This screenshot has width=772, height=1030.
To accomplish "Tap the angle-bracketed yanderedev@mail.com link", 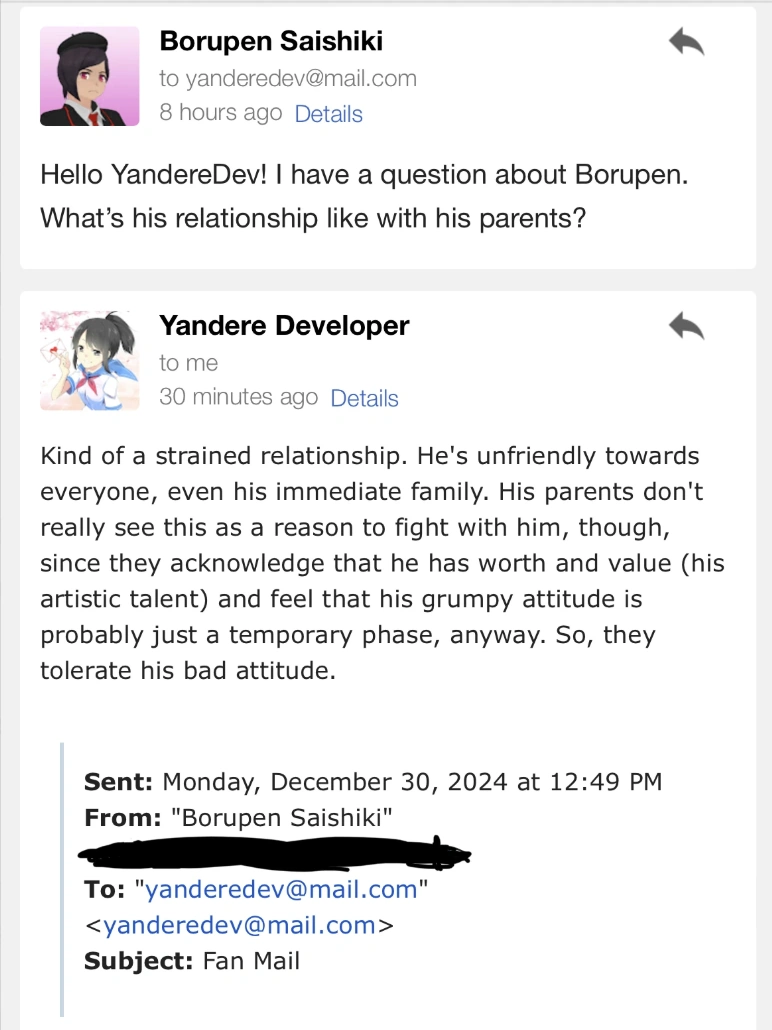I will [239, 926].
